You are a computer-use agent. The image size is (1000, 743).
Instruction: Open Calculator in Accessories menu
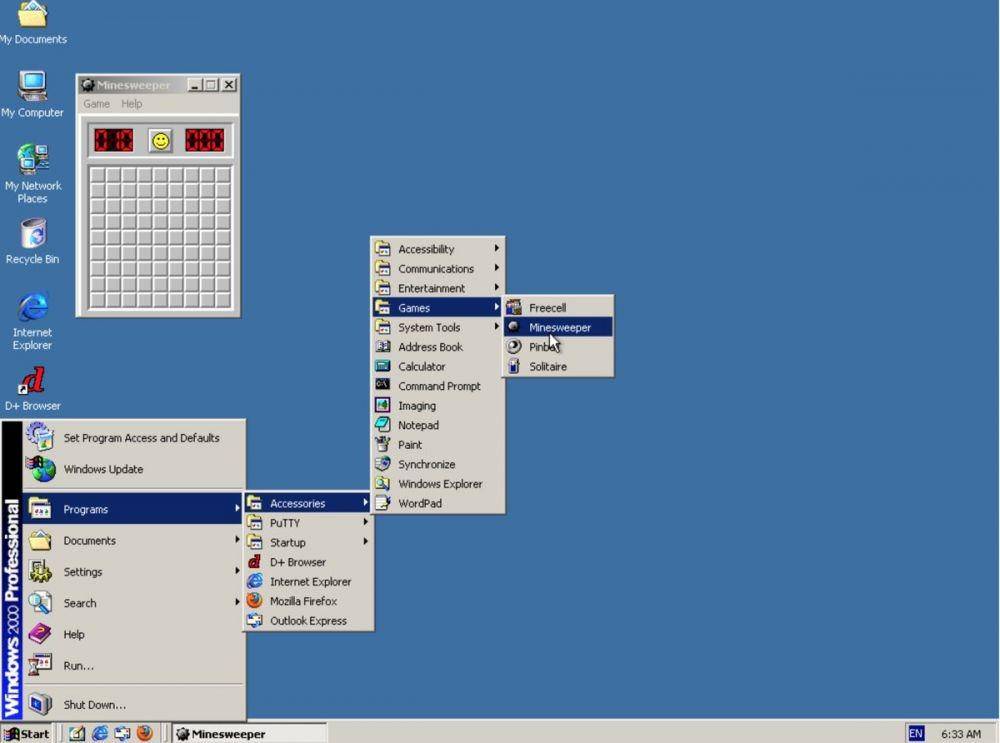tap(438, 367)
